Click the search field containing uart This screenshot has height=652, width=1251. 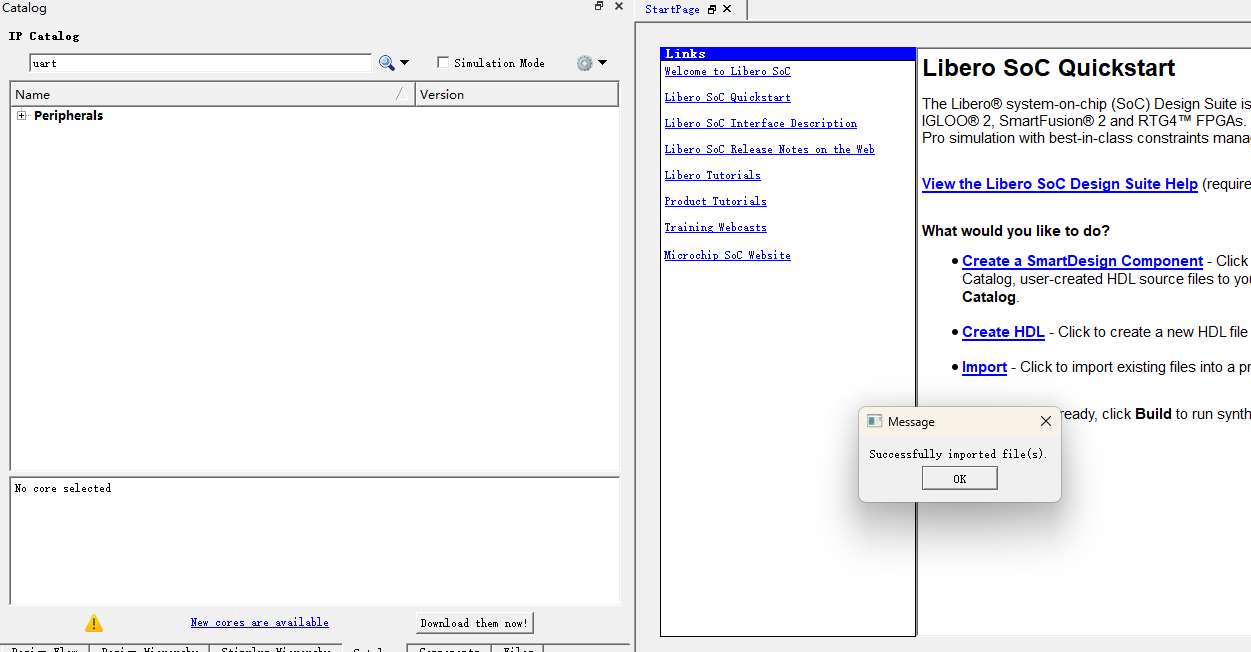200,63
